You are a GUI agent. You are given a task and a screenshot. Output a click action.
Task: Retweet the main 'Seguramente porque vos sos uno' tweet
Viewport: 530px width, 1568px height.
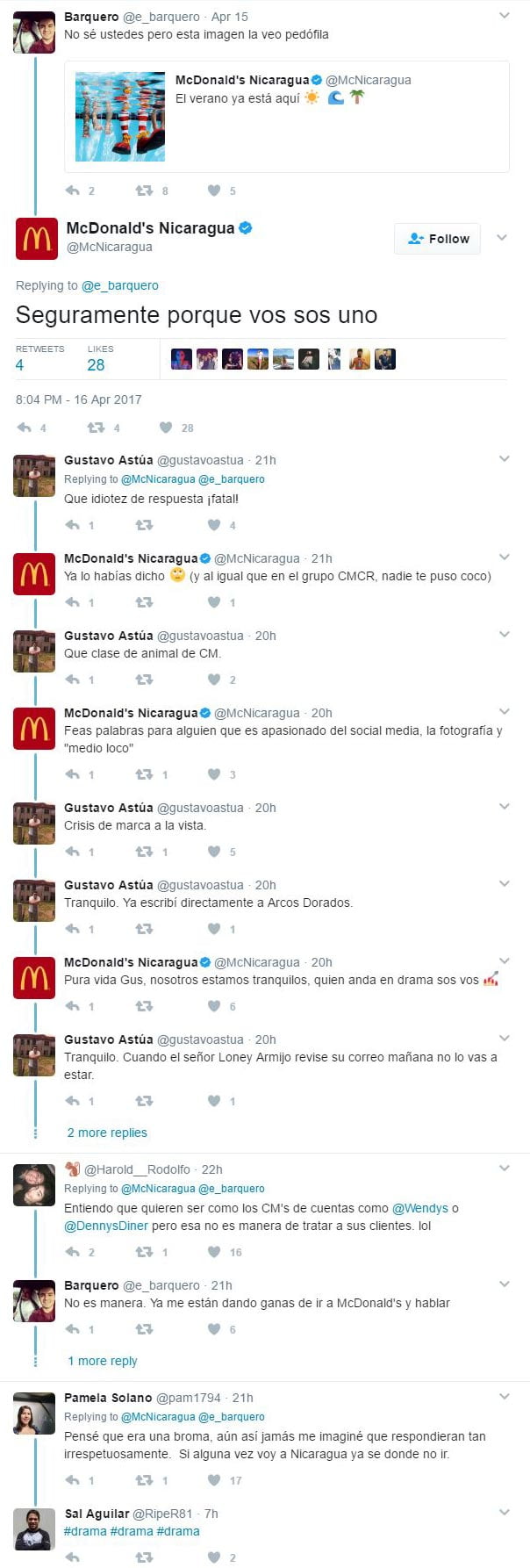96,428
